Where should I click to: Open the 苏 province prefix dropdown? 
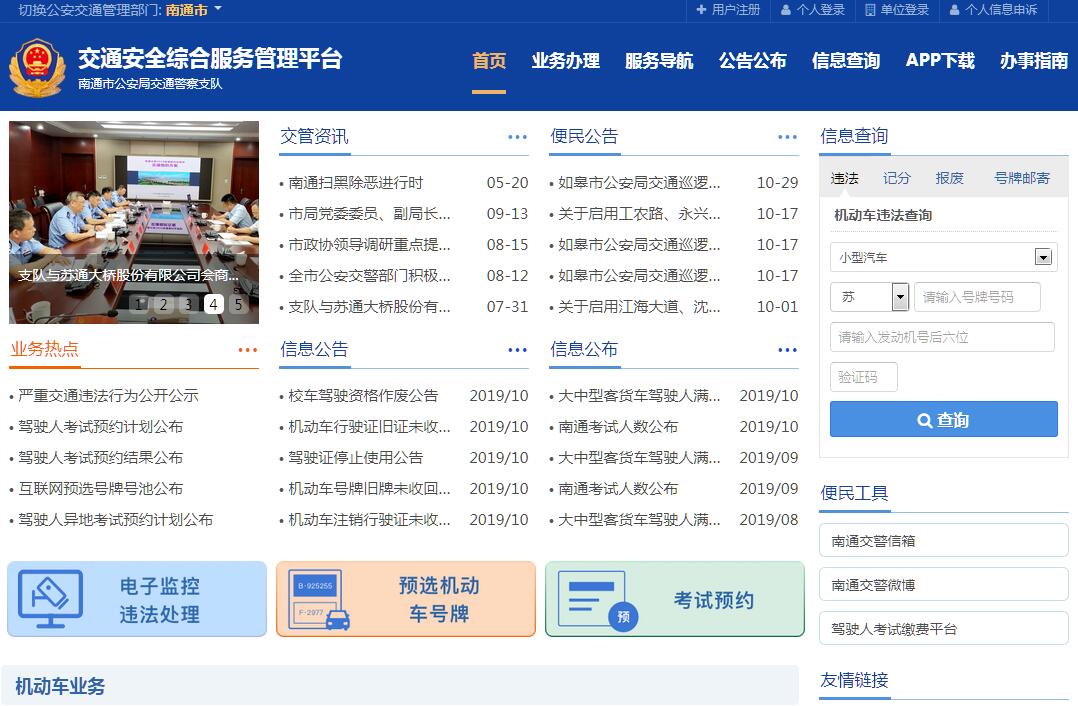tap(899, 297)
